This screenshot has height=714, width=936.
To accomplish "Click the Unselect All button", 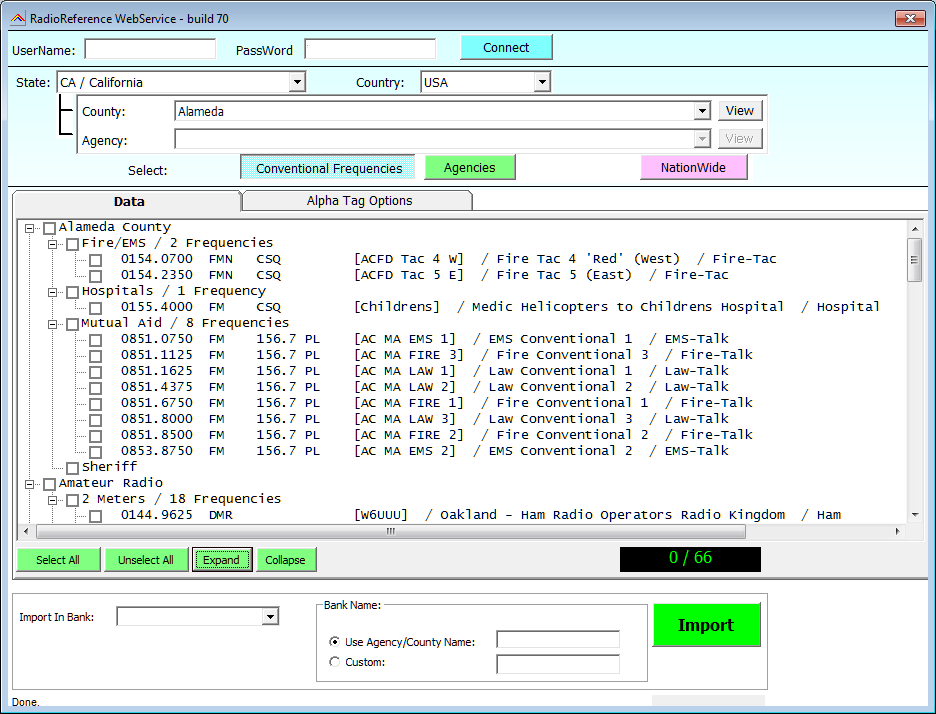I will [146, 560].
